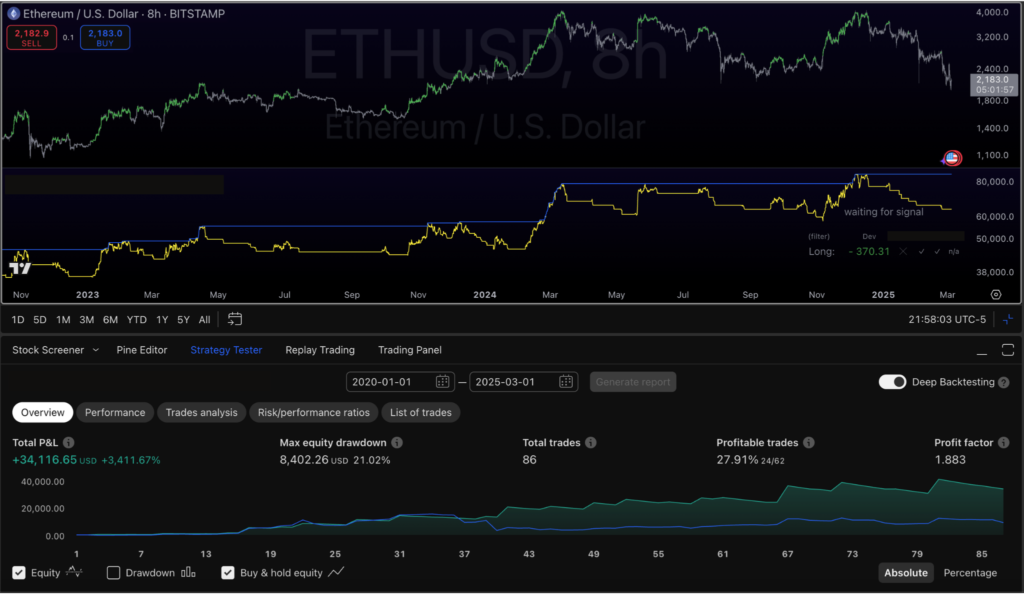Click the info icon beside Total P&L
The image size is (1024, 594).
(69, 442)
